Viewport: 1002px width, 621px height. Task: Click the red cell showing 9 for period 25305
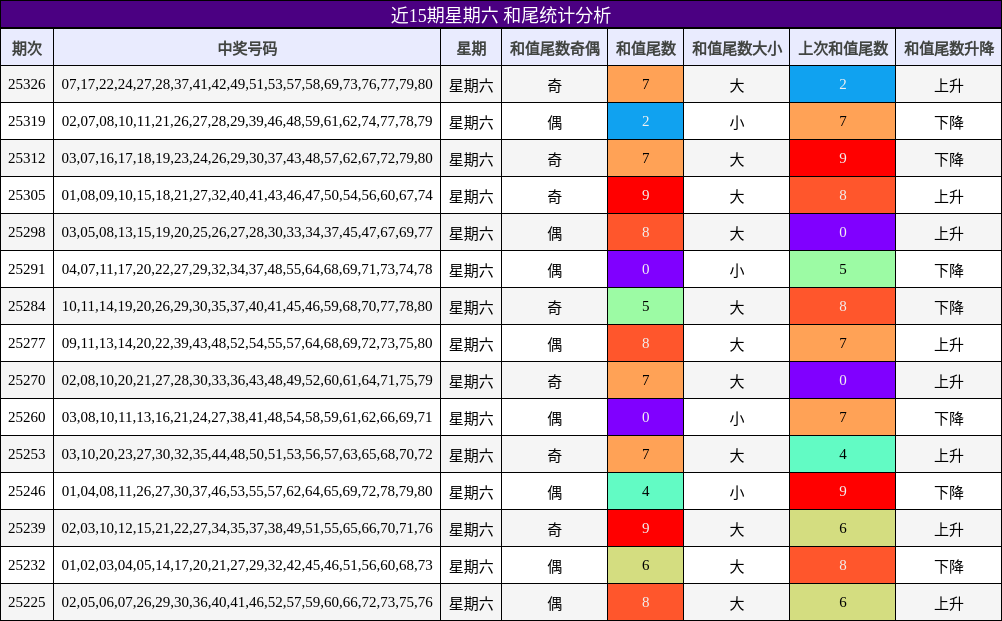pyautogui.click(x=645, y=195)
